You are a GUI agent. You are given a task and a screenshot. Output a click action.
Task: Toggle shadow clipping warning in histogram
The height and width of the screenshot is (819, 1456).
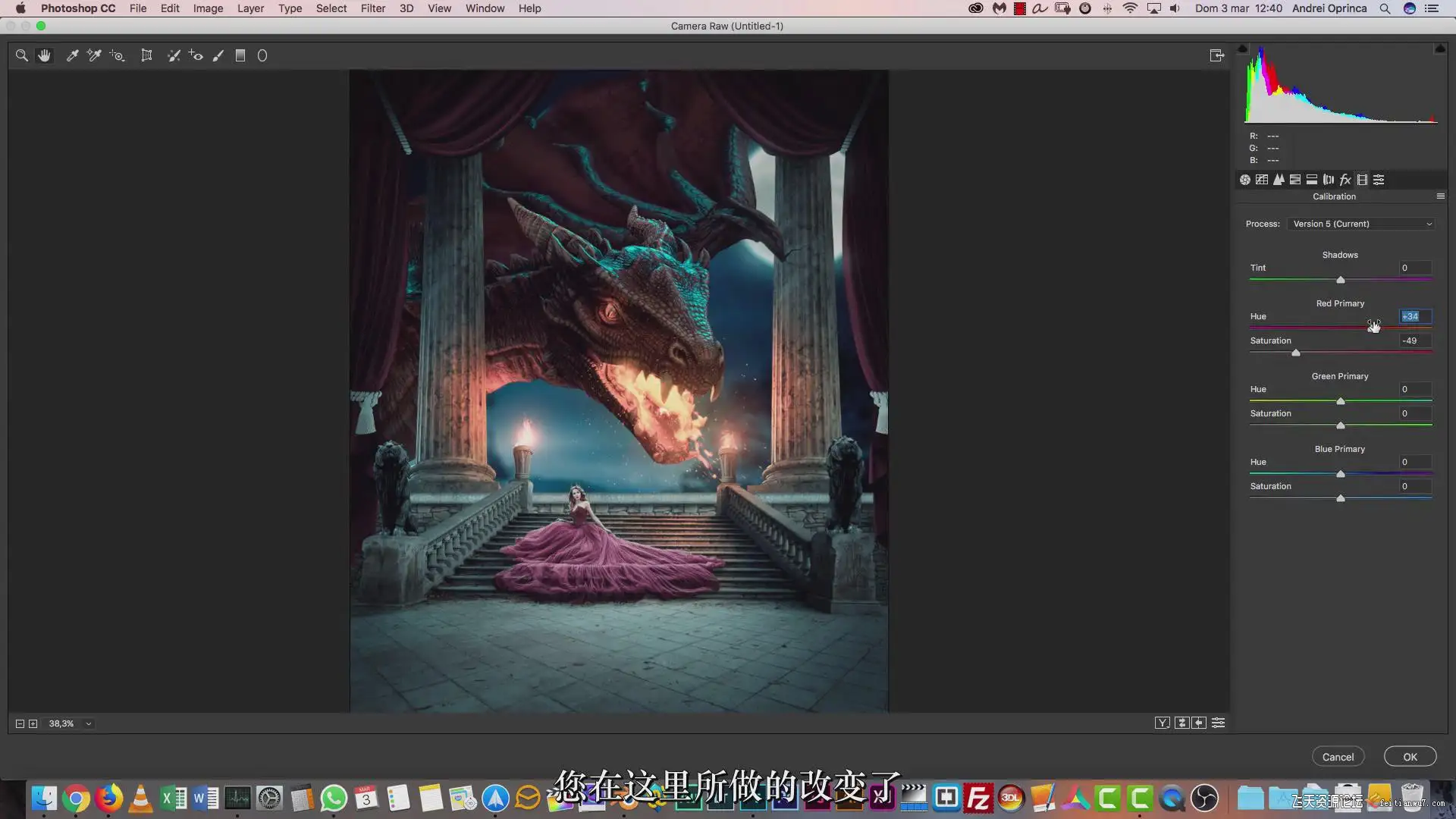(1242, 49)
